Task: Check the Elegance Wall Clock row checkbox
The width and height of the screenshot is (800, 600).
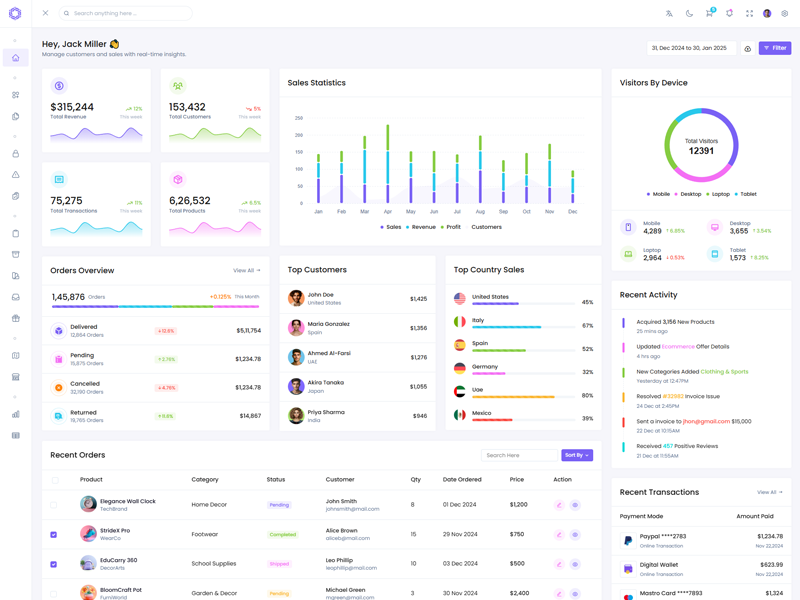Action: pyautogui.click(x=54, y=505)
